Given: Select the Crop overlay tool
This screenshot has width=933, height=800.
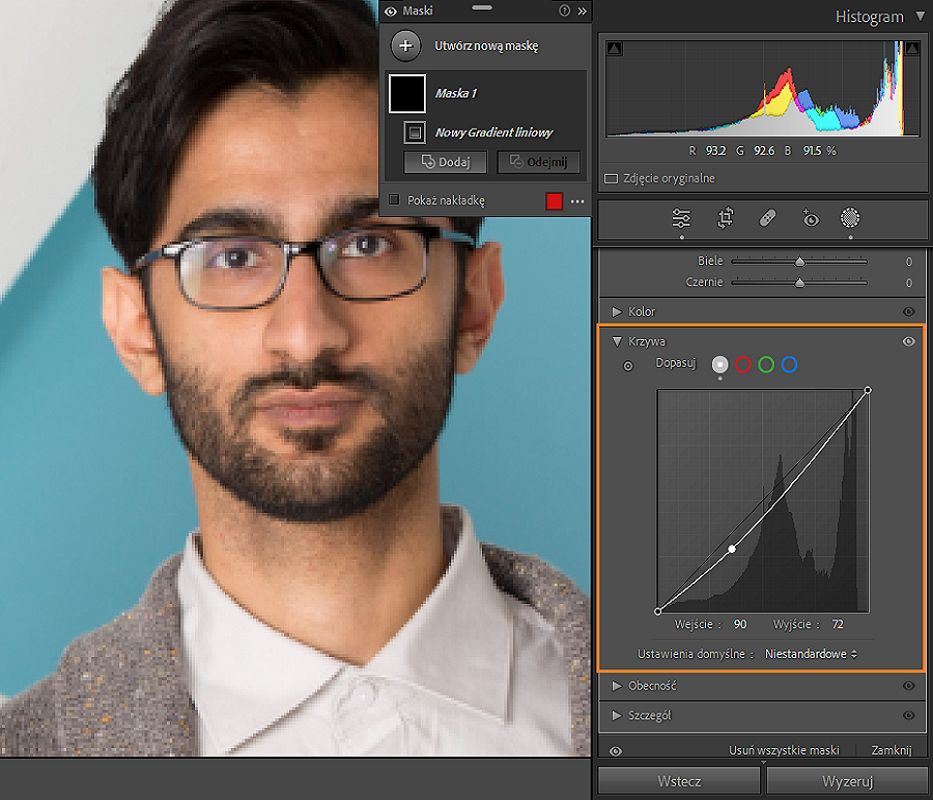Looking at the screenshot, I should point(725,218).
